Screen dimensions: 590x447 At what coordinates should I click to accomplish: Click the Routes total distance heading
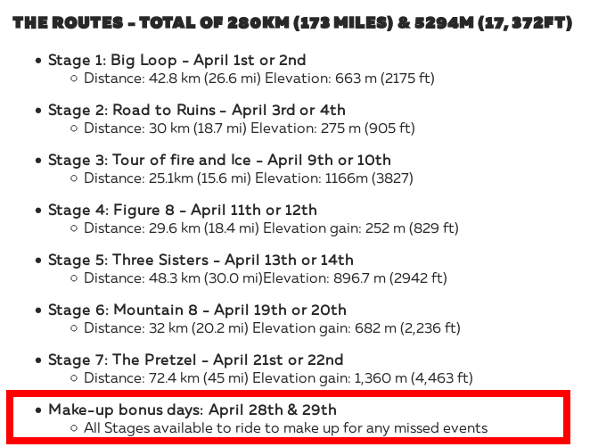click(292, 23)
